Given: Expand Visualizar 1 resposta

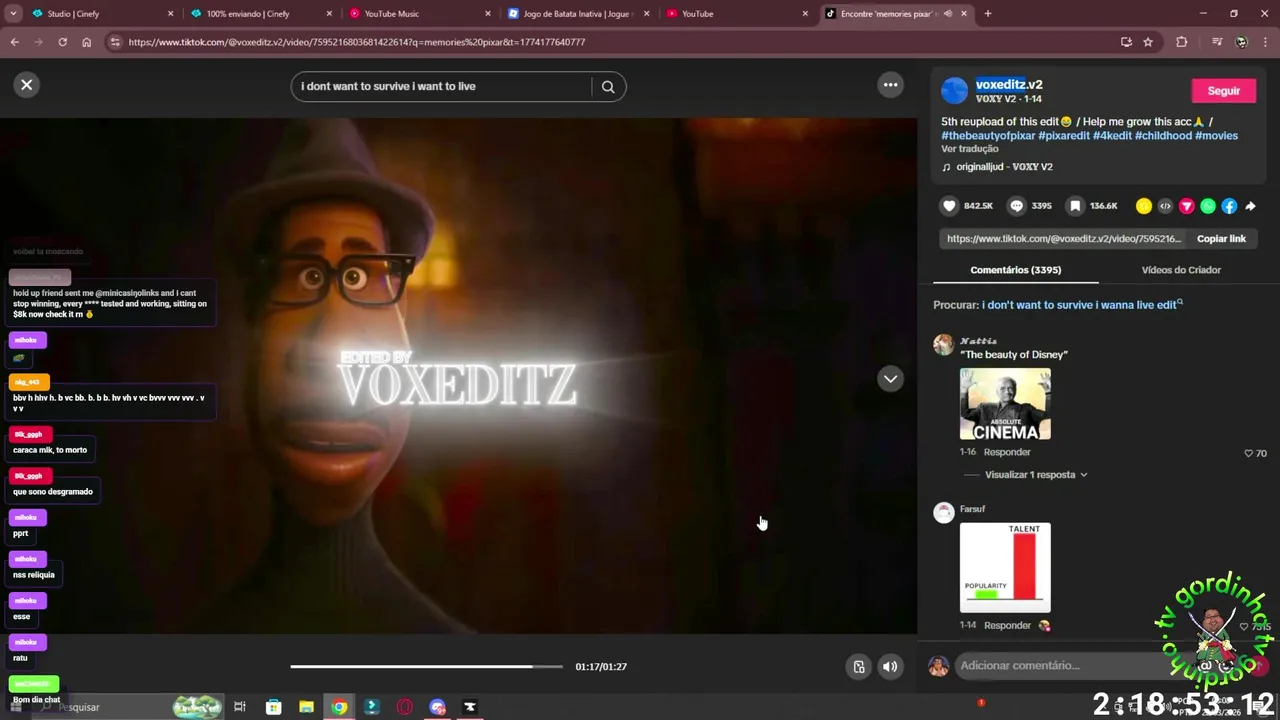Looking at the screenshot, I should (x=1036, y=475).
